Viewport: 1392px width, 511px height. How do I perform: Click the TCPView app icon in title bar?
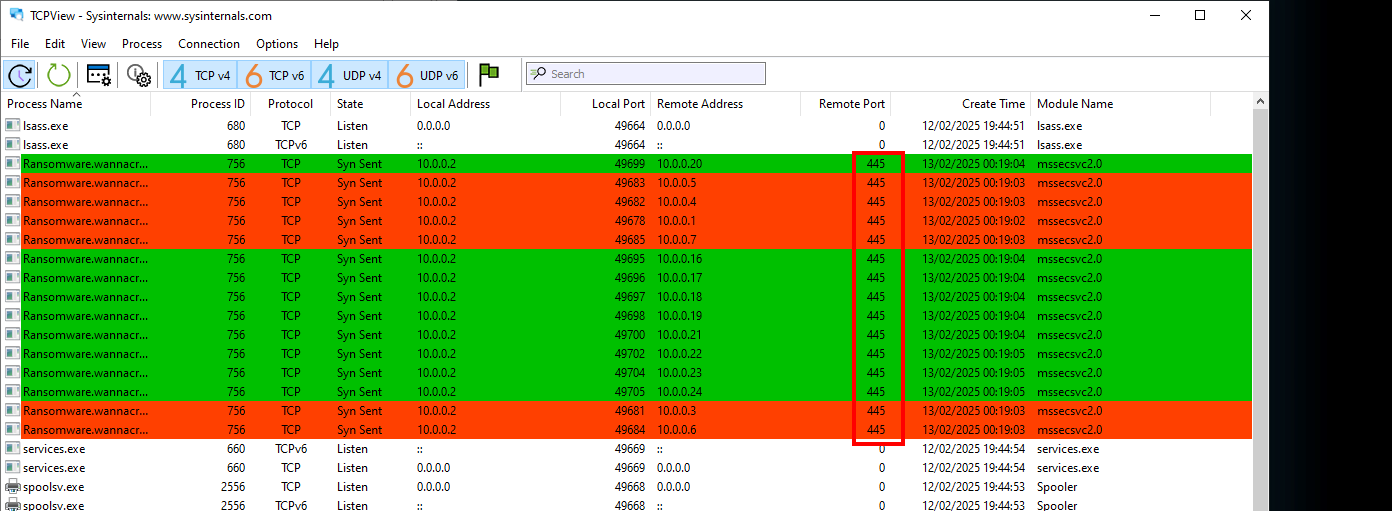pyautogui.click(x=16, y=16)
